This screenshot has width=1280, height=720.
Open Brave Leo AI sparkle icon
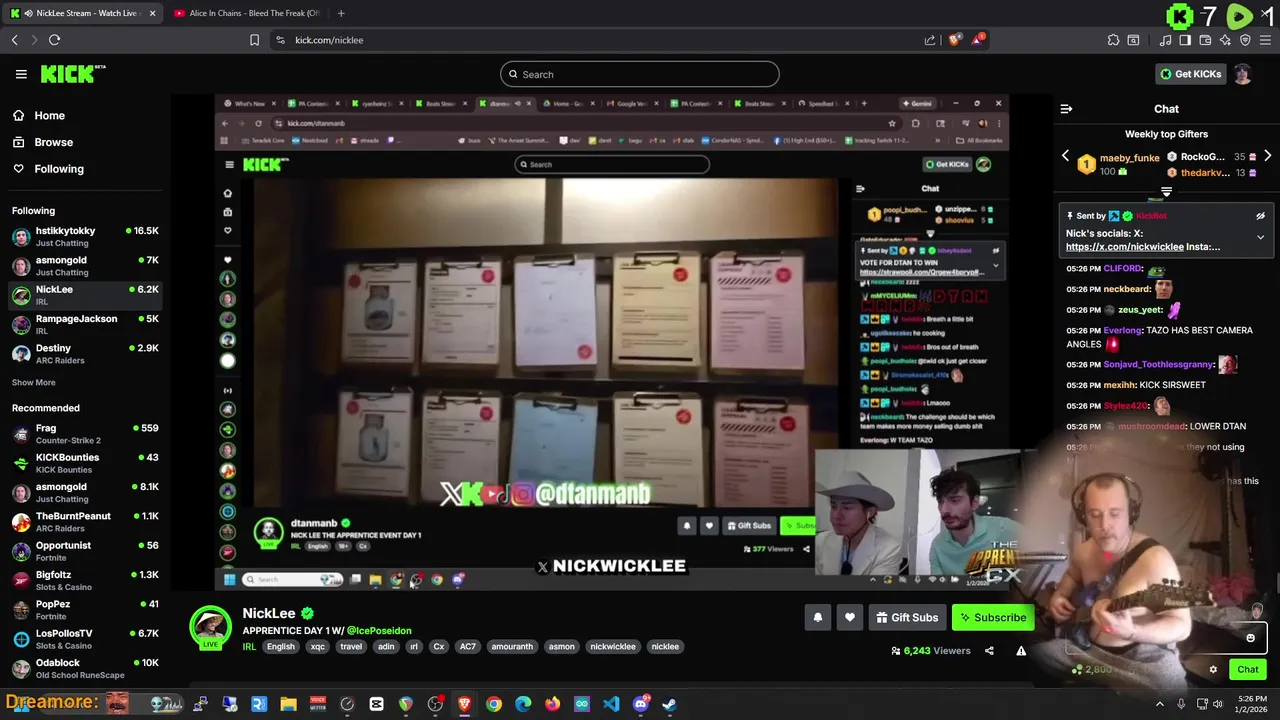click(1225, 40)
